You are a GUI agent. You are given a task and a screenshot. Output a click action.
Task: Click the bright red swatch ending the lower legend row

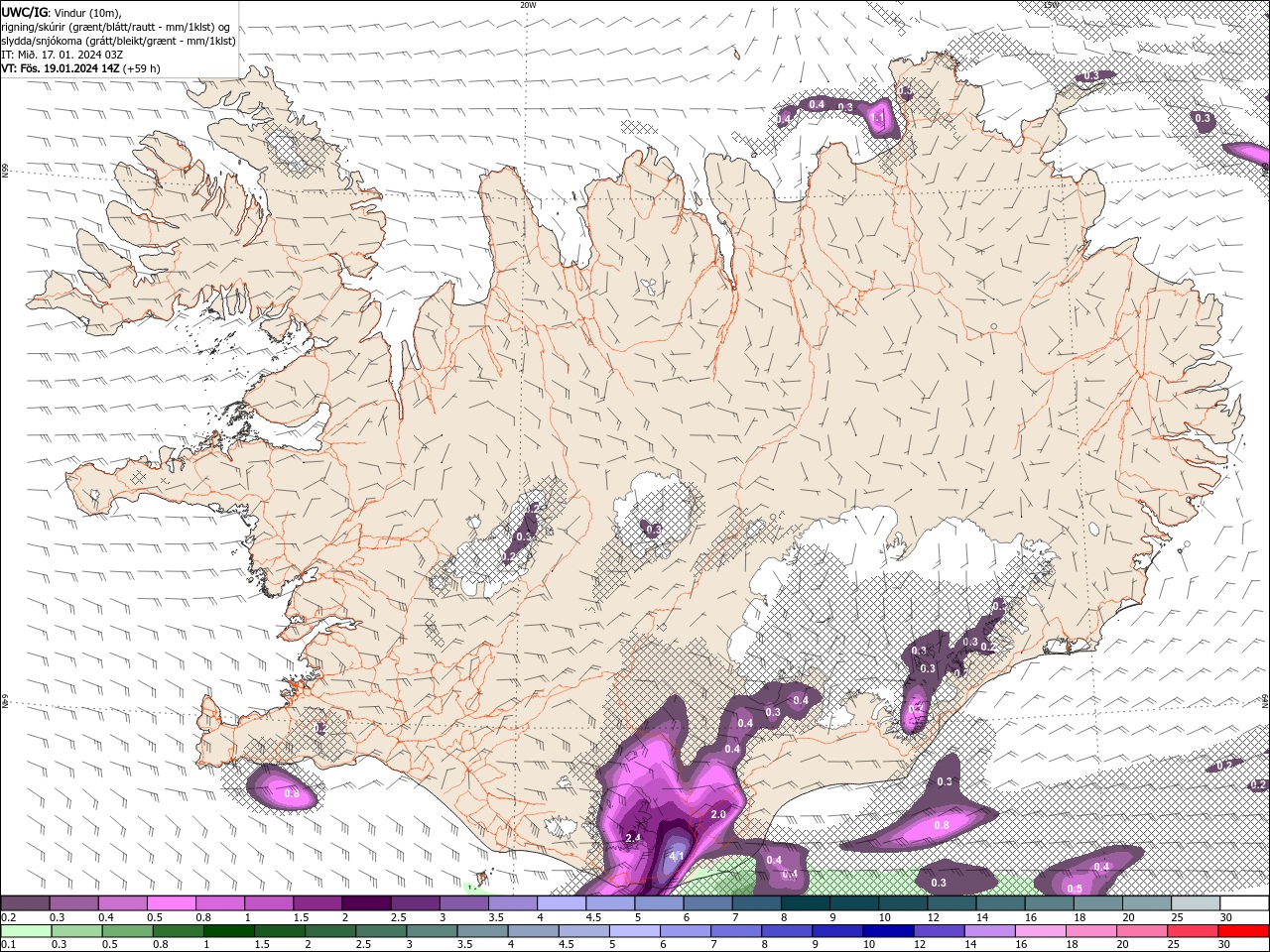pos(1244,931)
